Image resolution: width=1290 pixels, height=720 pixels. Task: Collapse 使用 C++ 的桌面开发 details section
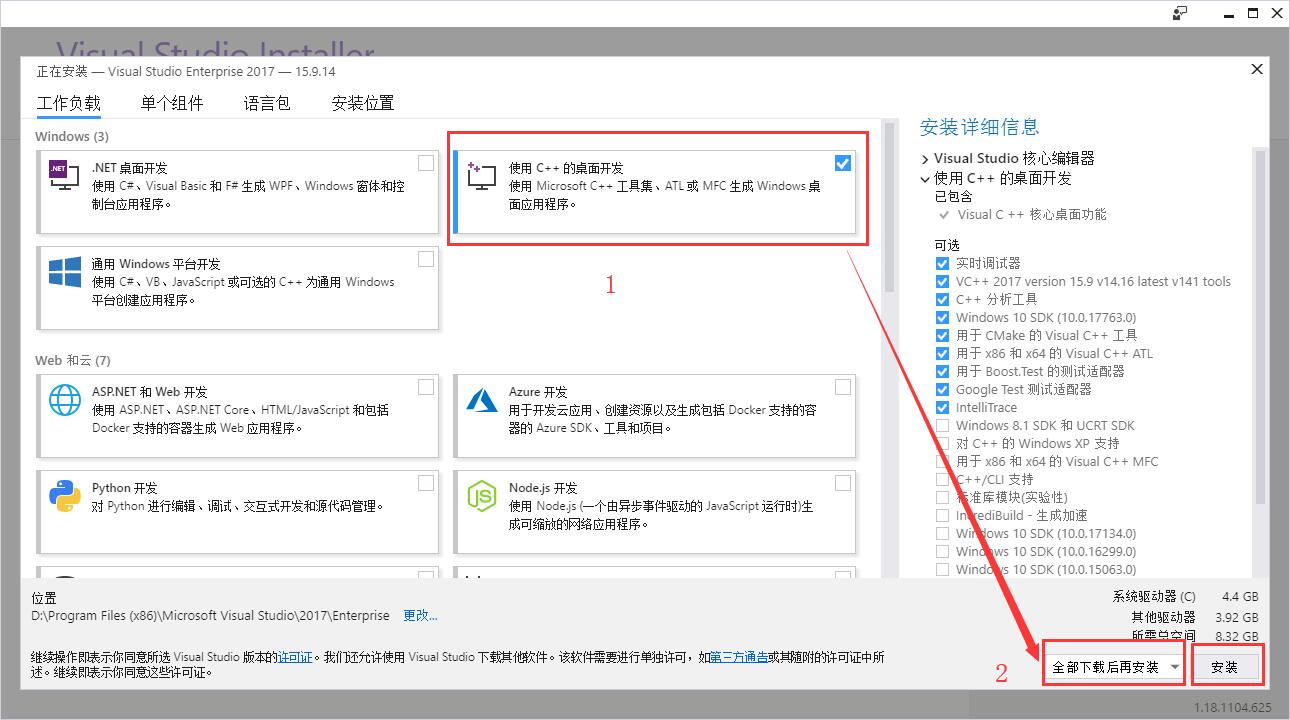[x=925, y=178]
